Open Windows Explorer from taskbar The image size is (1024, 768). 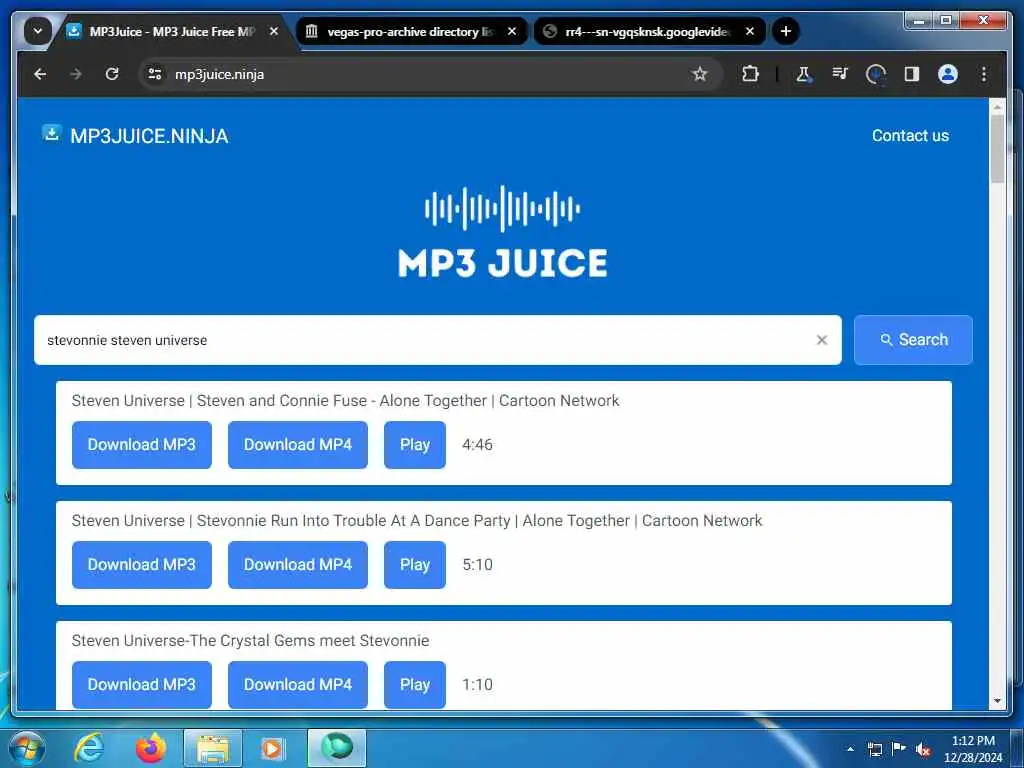pyautogui.click(x=213, y=748)
